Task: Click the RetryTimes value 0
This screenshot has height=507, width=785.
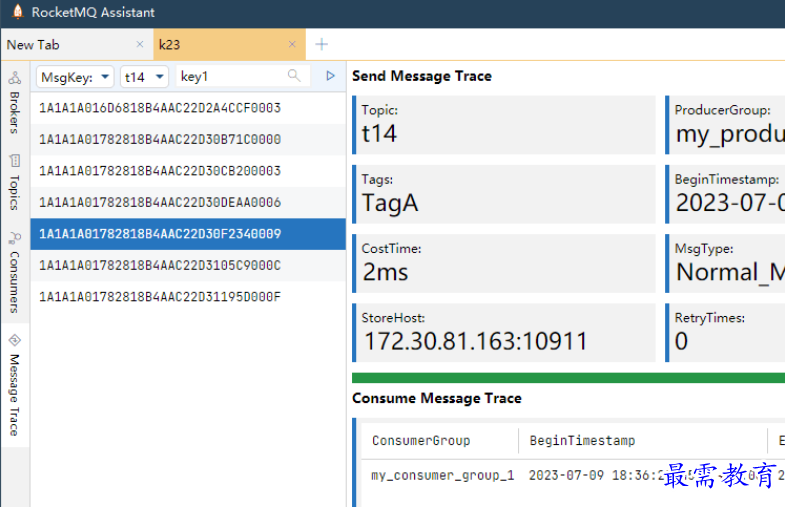Action: [x=681, y=341]
